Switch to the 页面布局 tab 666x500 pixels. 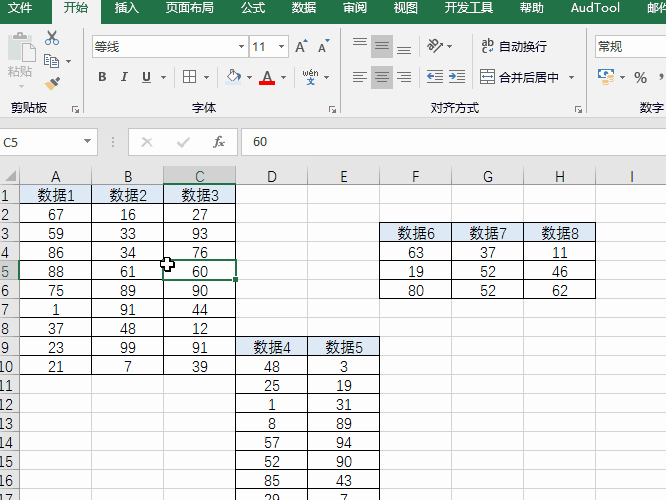[x=189, y=8]
